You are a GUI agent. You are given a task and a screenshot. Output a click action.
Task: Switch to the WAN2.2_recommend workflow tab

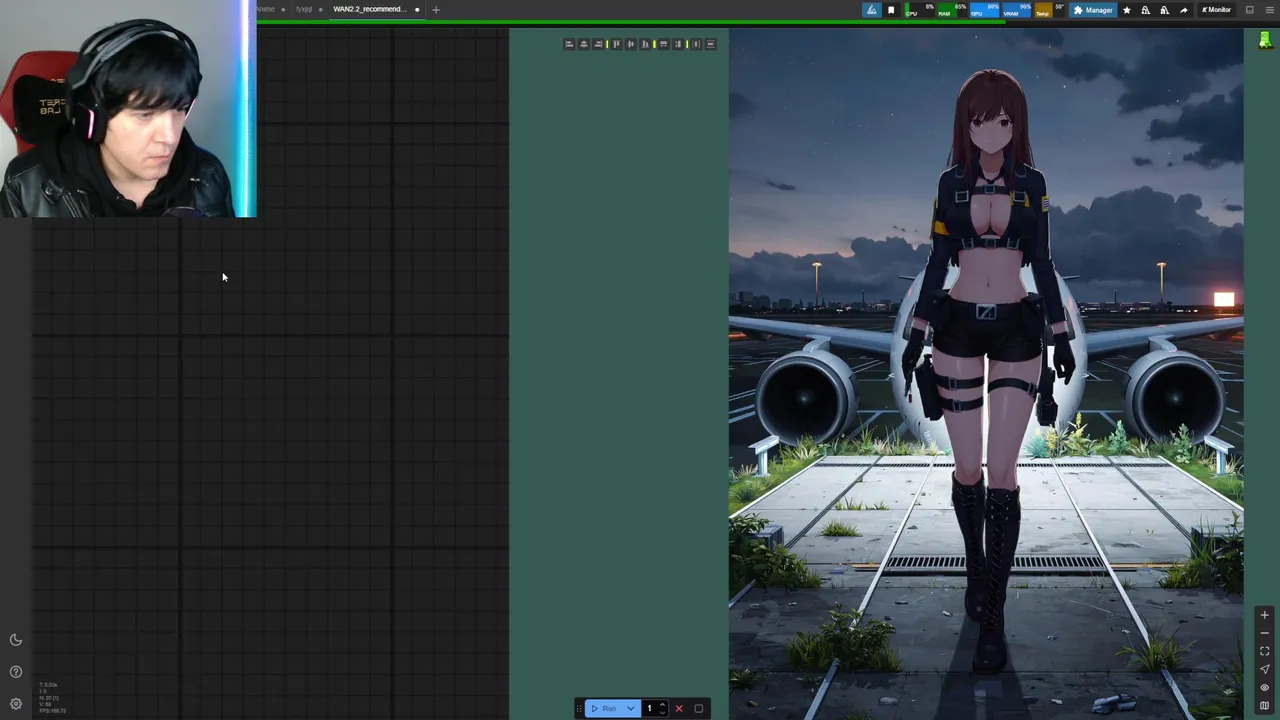tap(370, 9)
